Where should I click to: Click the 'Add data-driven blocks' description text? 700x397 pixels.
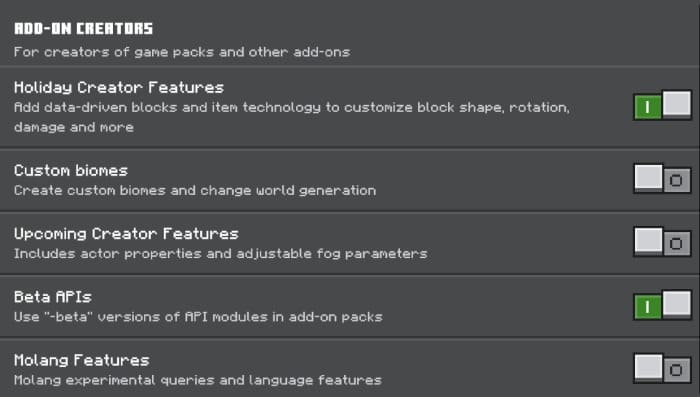click(x=292, y=117)
